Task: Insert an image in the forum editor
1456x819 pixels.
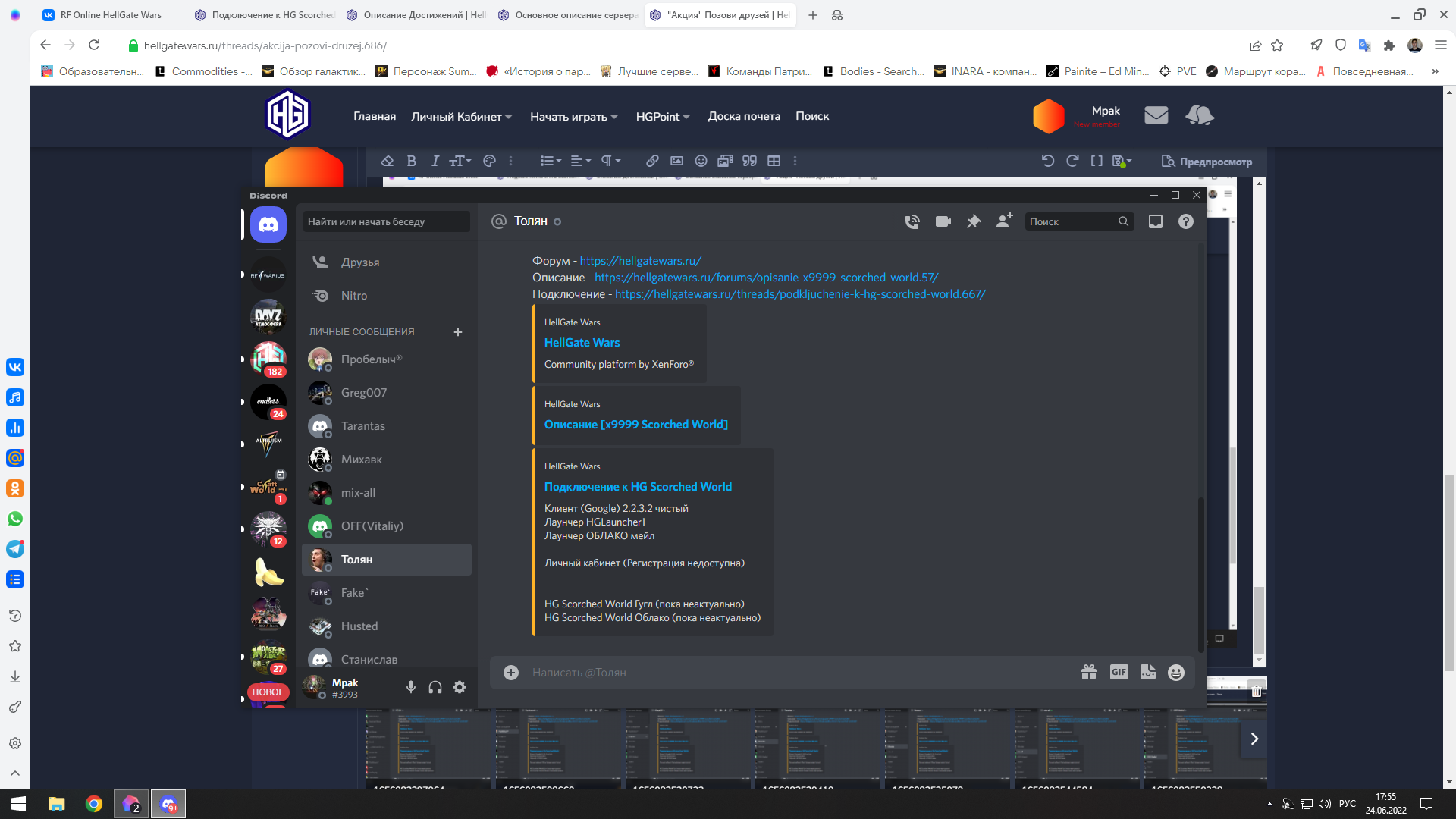Action: click(677, 161)
